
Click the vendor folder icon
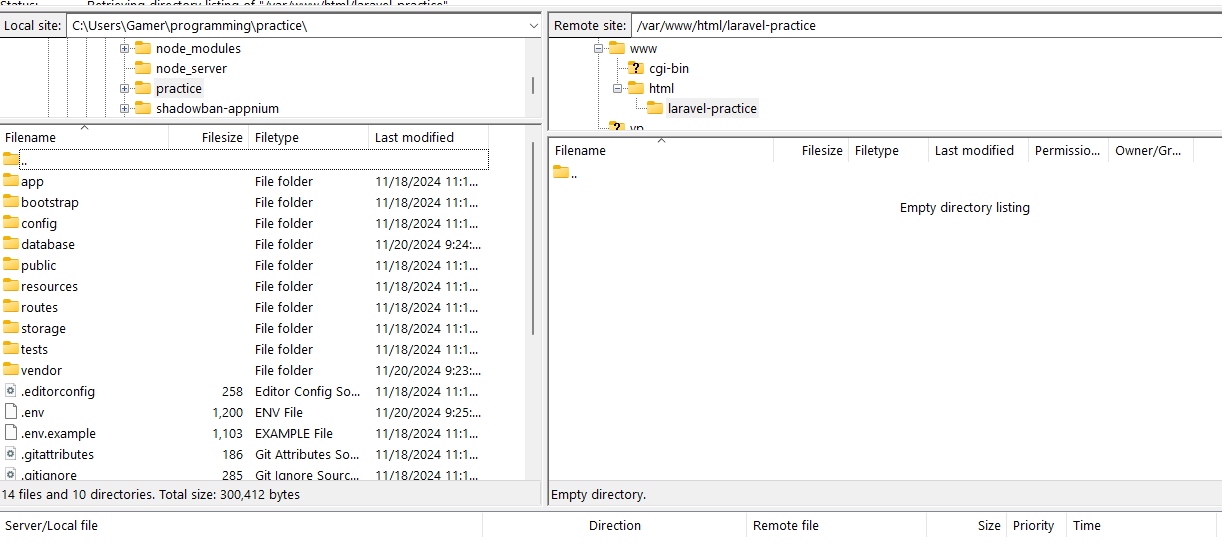11,370
